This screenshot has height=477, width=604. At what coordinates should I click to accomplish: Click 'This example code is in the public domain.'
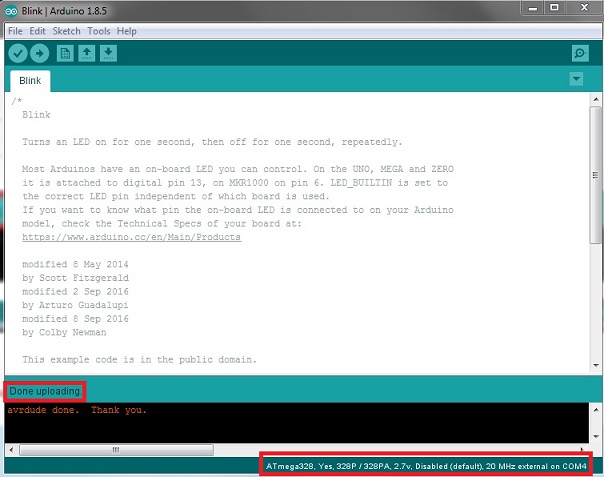tap(139, 359)
